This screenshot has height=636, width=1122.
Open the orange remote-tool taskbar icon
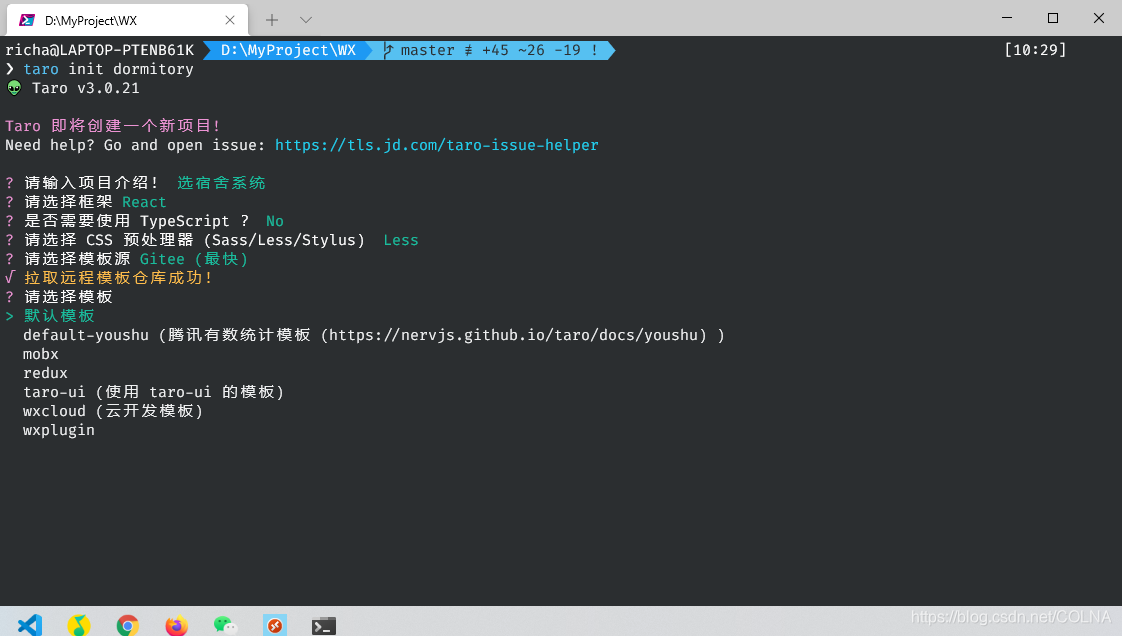[275, 625]
